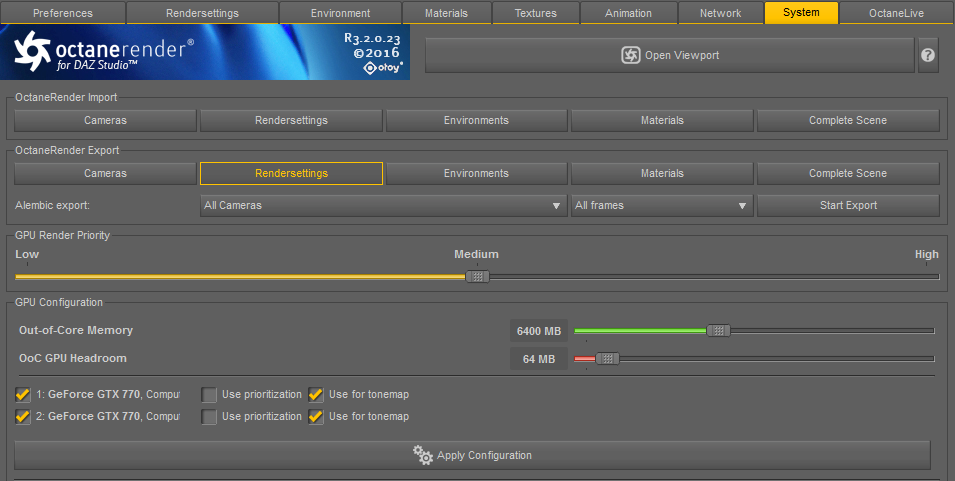Switch to the Rendersettings tab

tap(202, 13)
